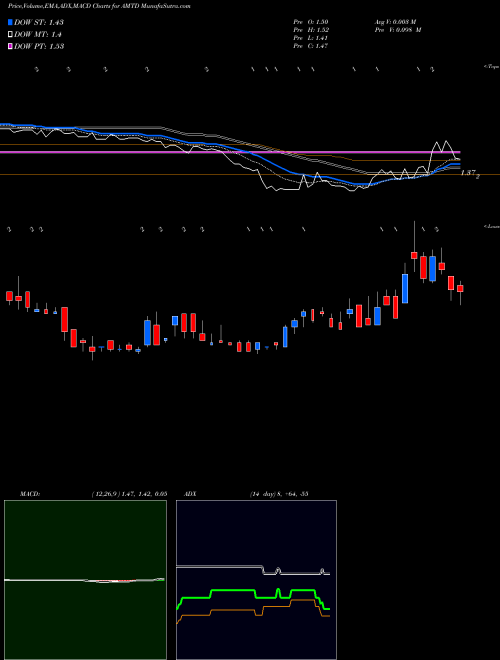This screenshot has height=660, width=500.
Task: Click the Pre O: 1.50 value
Action: tap(311, 22)
